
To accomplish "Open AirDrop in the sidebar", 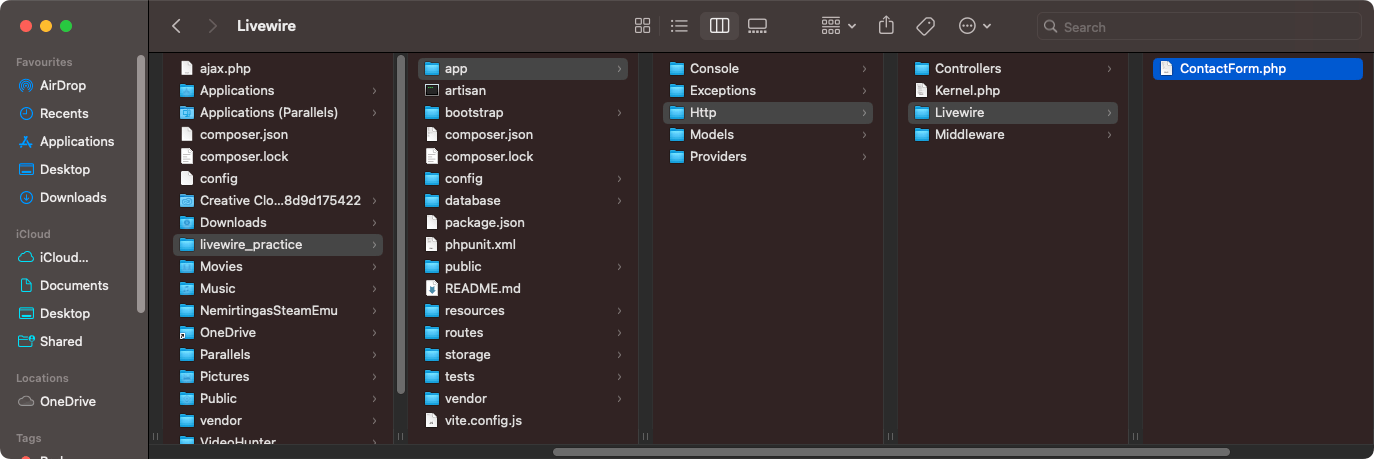I will point(63,85).
